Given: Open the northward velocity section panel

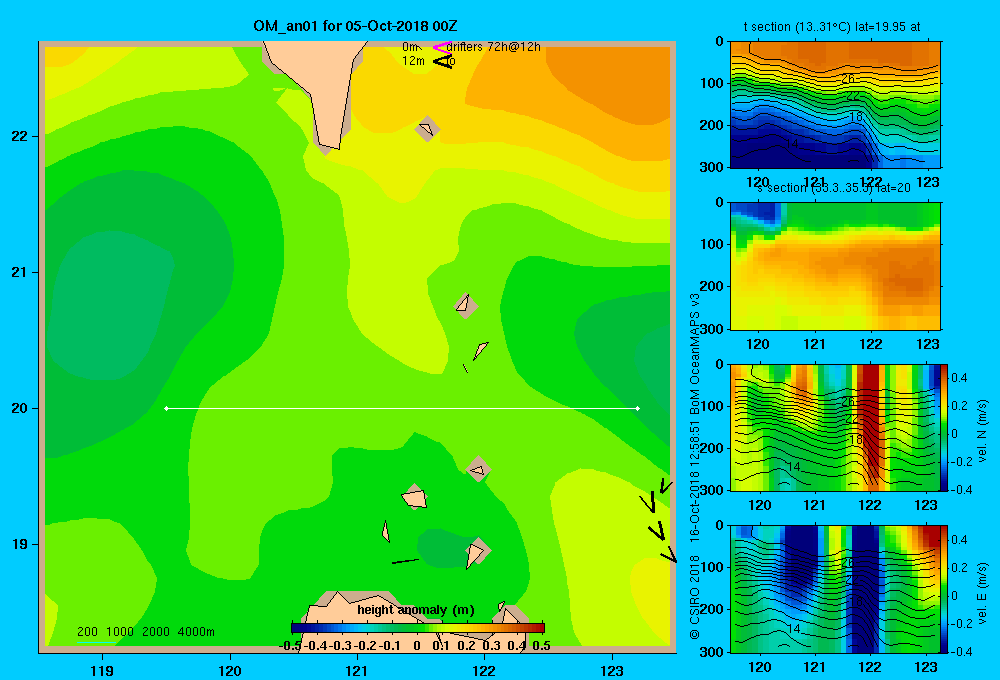Looking at the screenshot, I should coord(835,427).
